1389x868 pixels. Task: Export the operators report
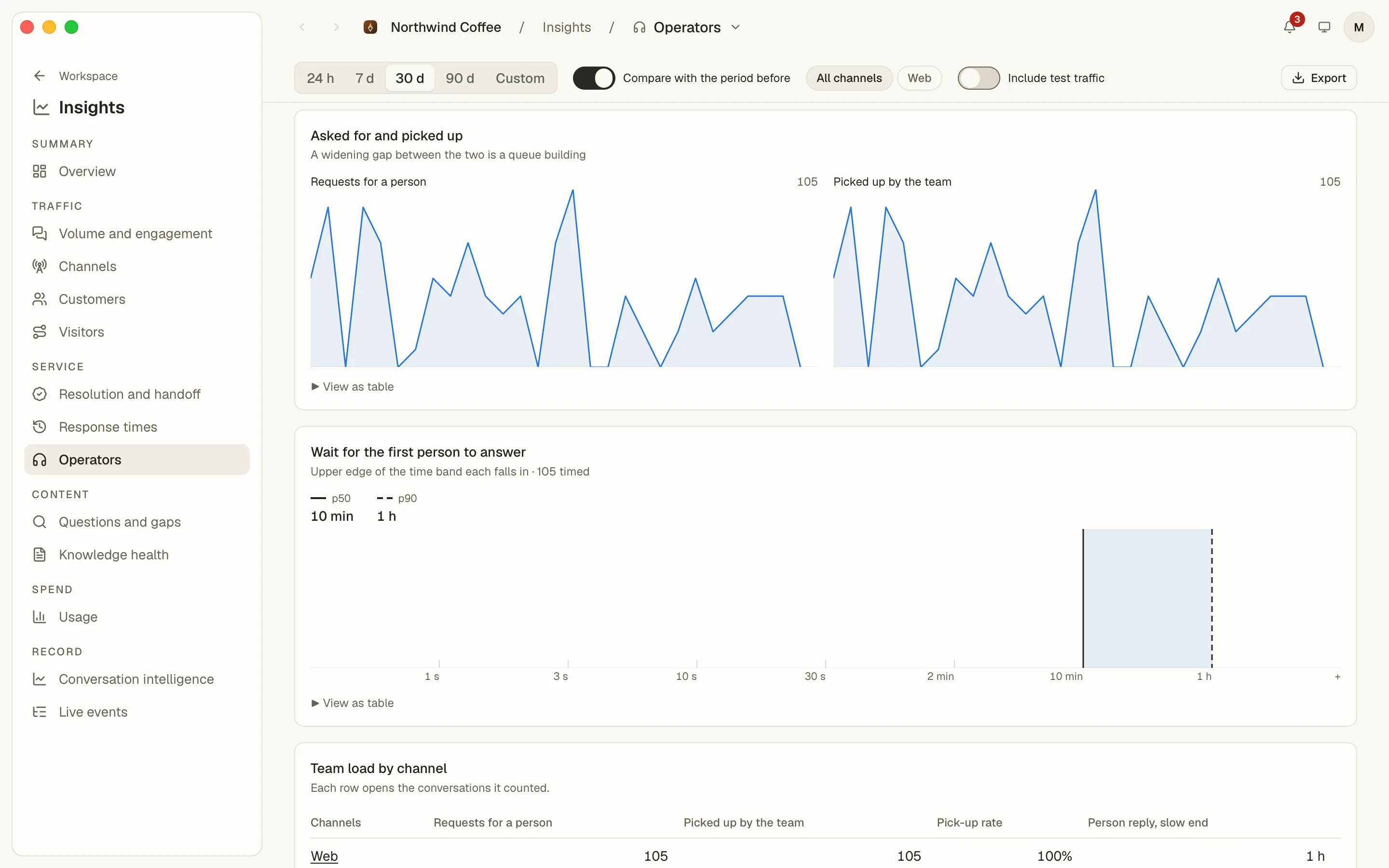[x=1319, y=78]
